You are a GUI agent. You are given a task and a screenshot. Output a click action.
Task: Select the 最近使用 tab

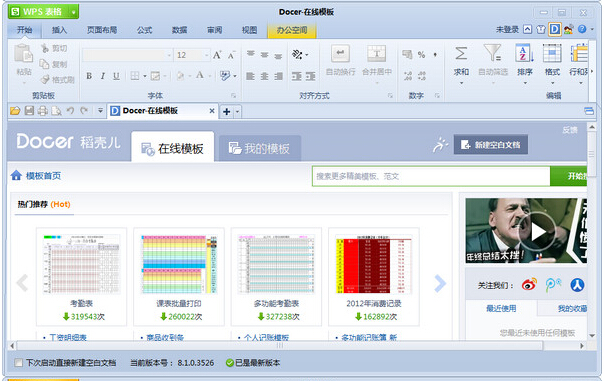[x=501, y=308]
